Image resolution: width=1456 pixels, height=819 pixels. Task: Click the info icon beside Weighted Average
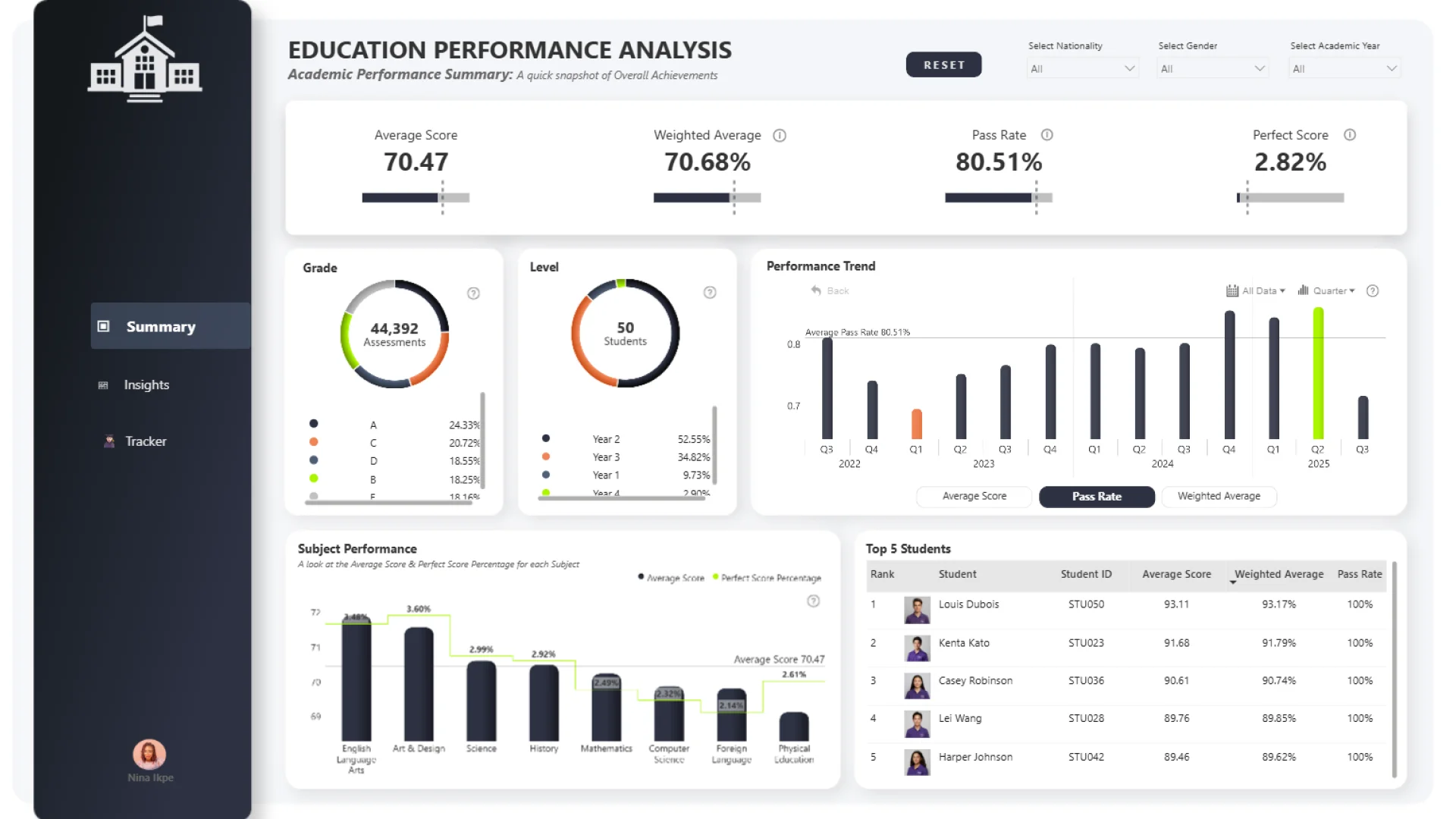779,136
